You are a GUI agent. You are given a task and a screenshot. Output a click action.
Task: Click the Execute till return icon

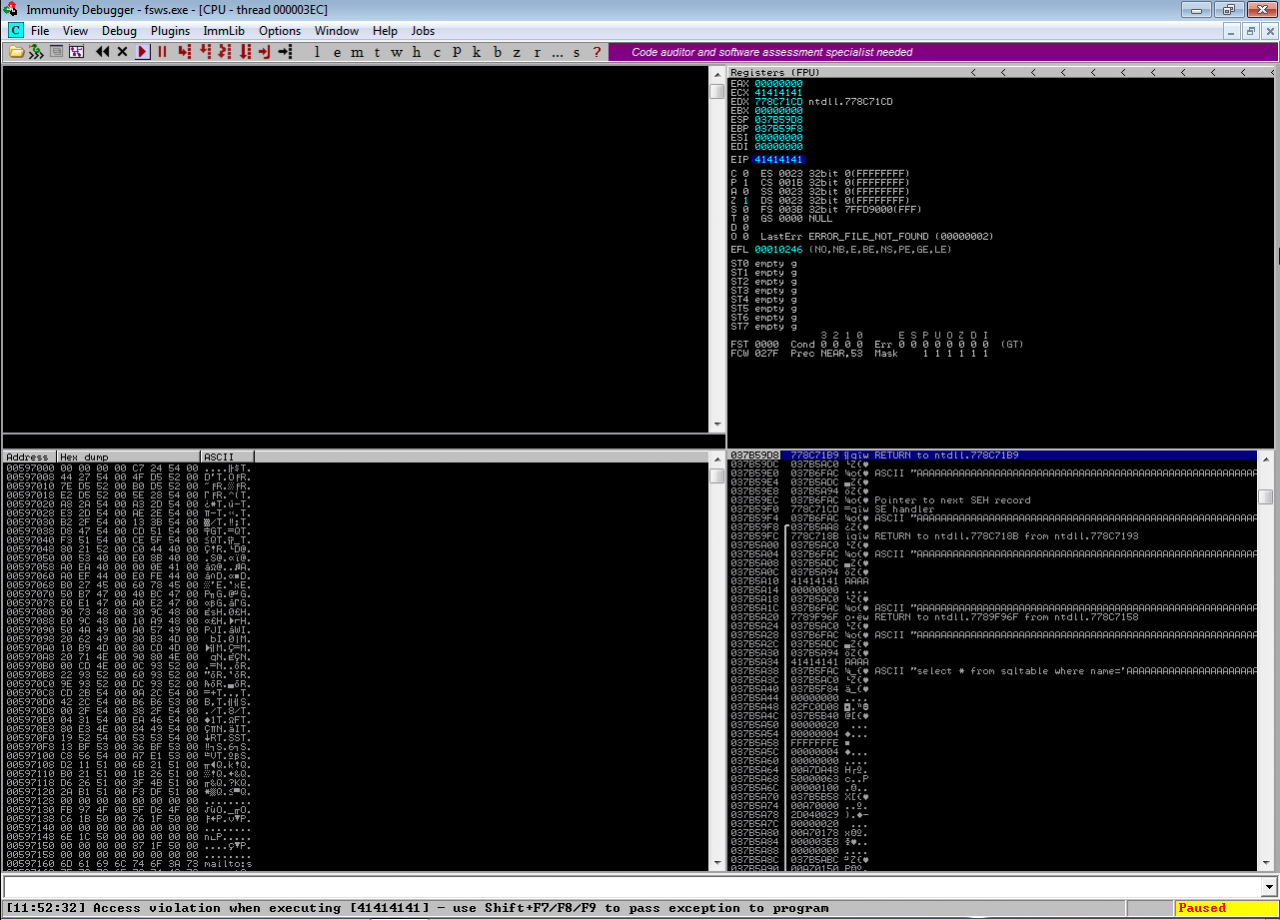tap(264, 52)
